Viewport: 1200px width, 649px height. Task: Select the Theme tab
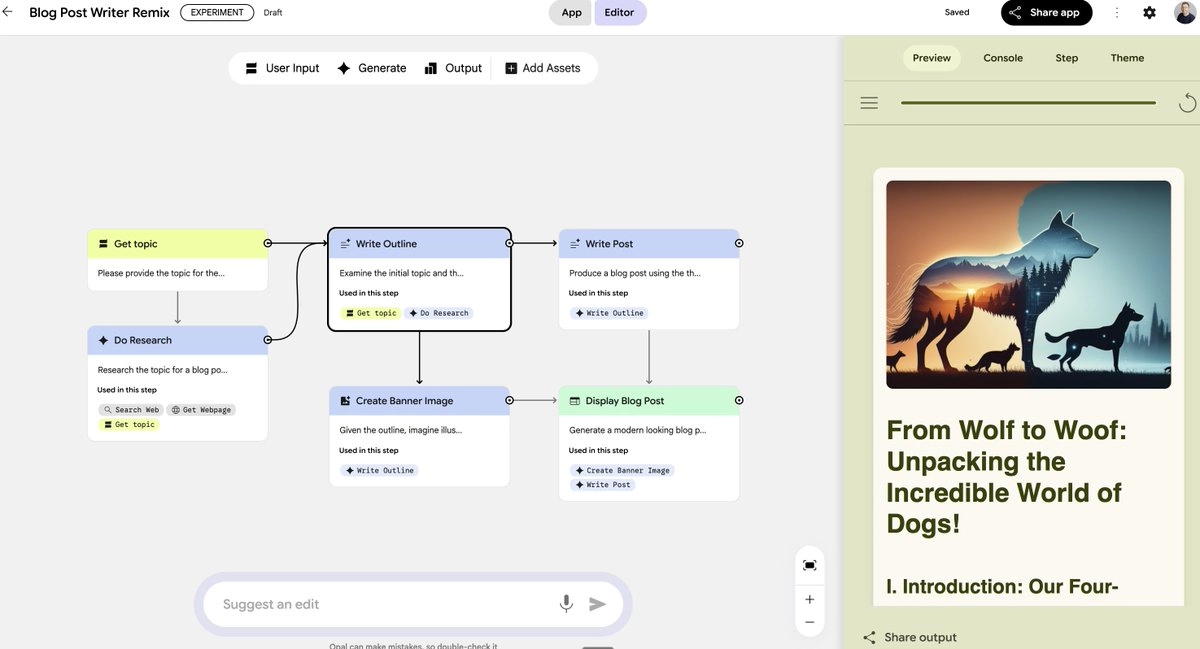tap(1127, 58)
